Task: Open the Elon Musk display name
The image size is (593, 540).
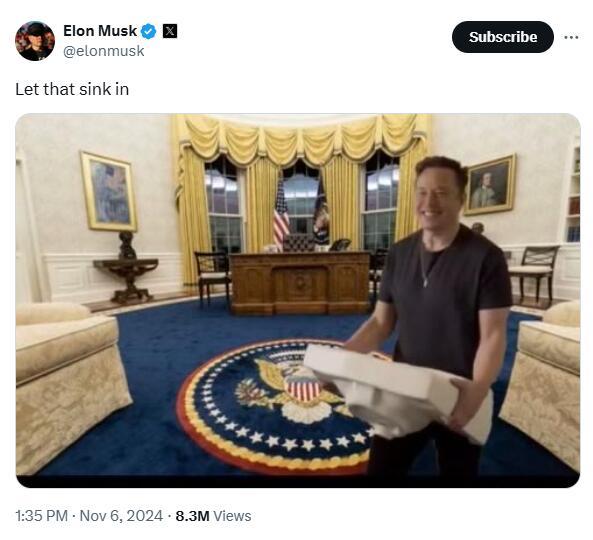Action: (100, 31)
